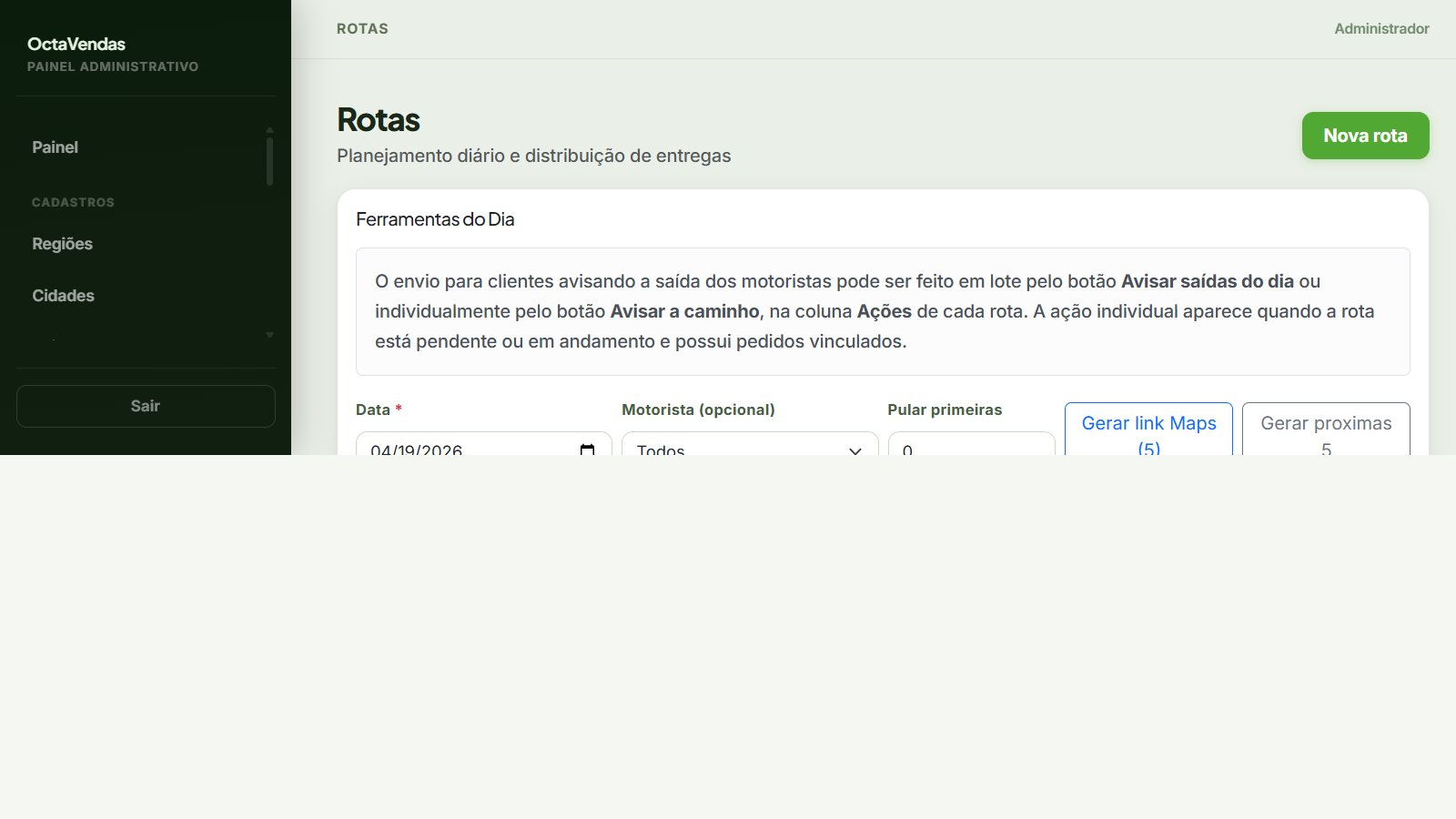Click the ROTAS breadcrumb at the top
This screenshot has width=1456, height=819.
[x=362, y=28]
